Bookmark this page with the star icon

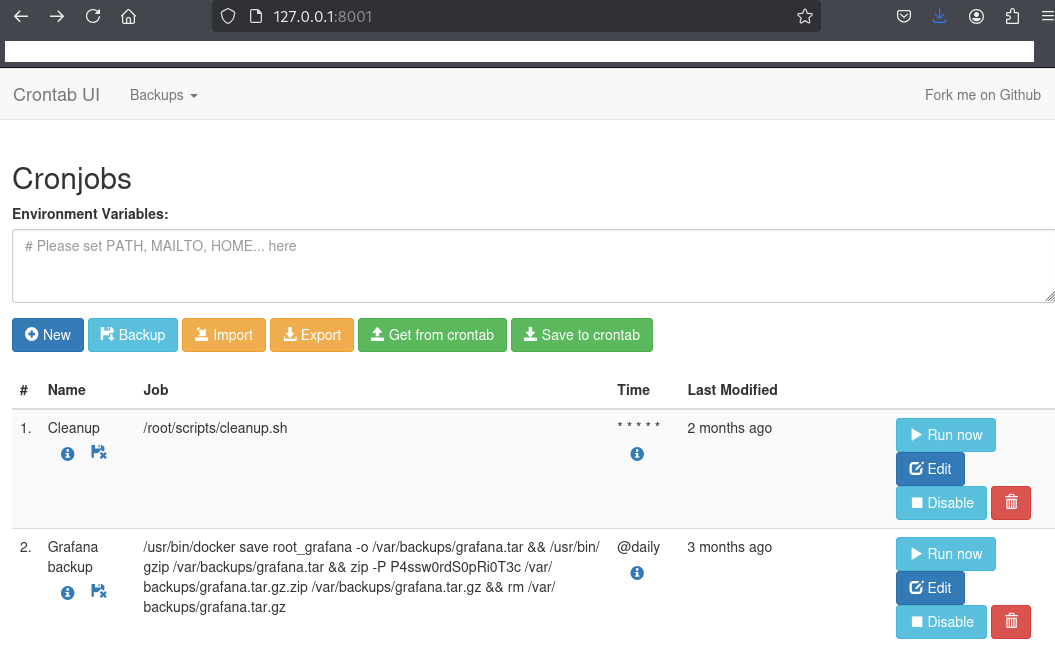click(804, 16)
